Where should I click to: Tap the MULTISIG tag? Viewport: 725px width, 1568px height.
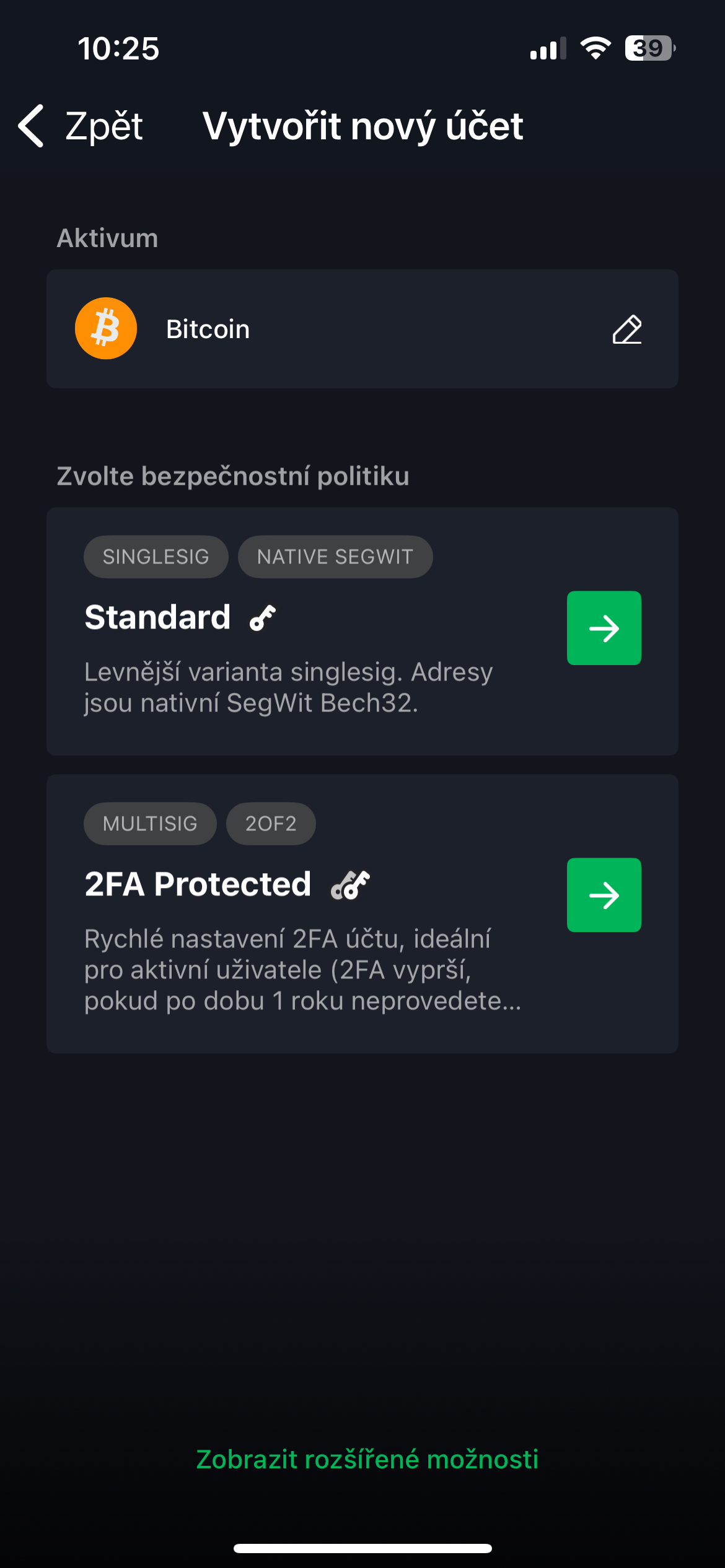click(x=150, y=824)
